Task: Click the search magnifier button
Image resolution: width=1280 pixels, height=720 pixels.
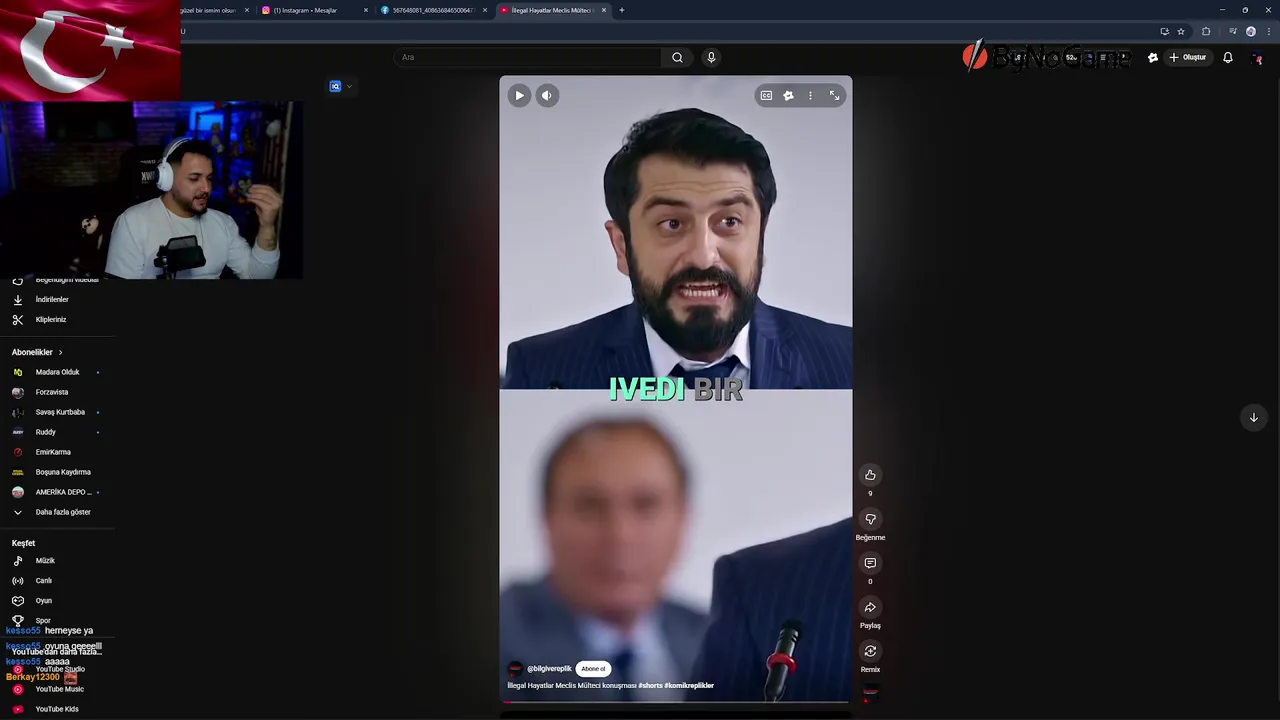Action: coord(677,57)
